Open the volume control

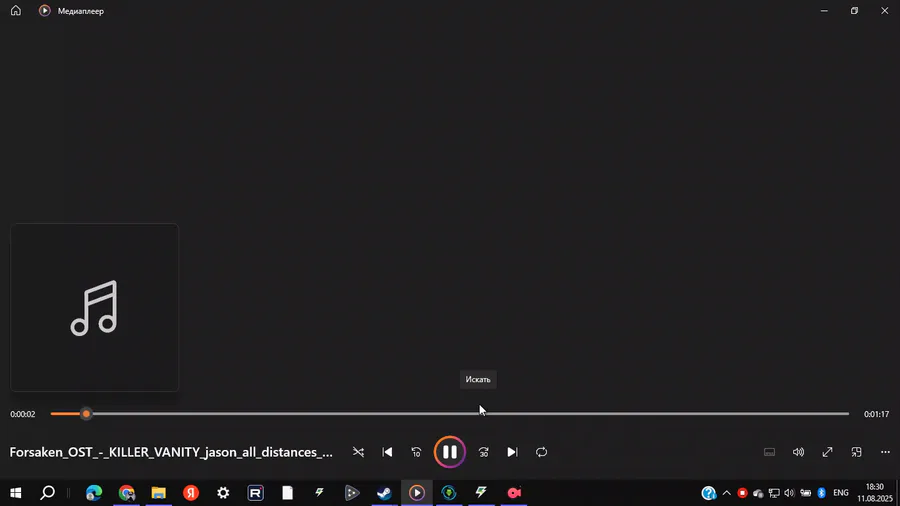click(x=798, y=452)
